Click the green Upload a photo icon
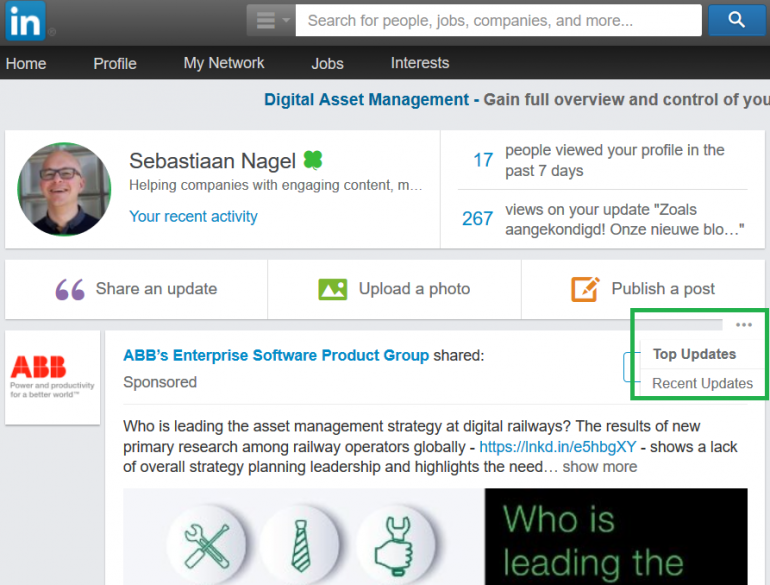770x585 pixels. [332, 289]
